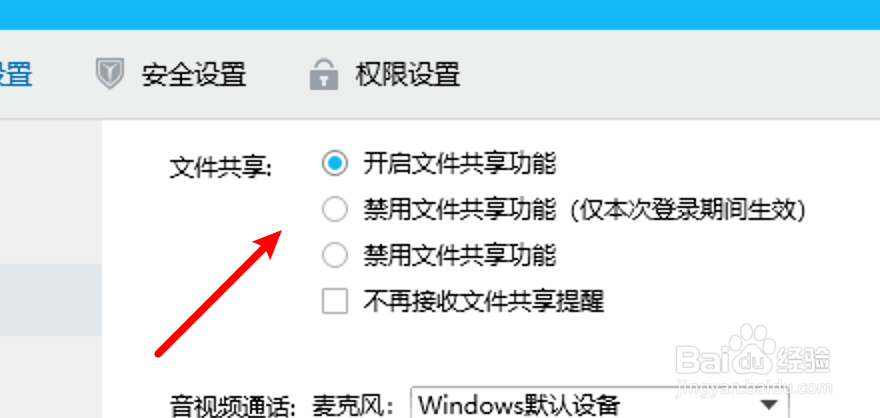Image resolution: width=880 pixels, height=418 pixels.
Task: Click the 麦克风 field label
Action: click(350, 407)
